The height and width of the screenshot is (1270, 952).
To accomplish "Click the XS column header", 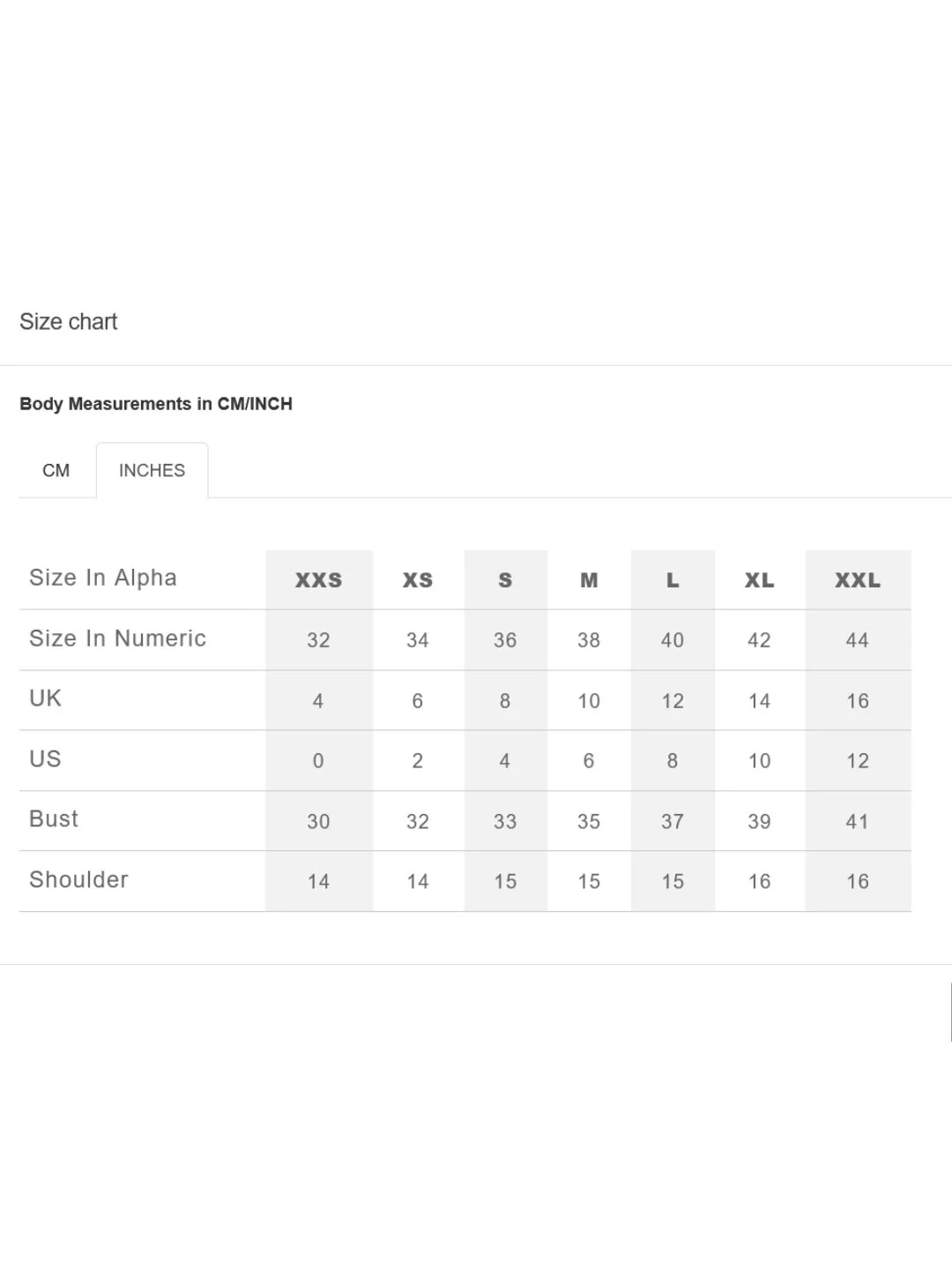I will [417, 580].
